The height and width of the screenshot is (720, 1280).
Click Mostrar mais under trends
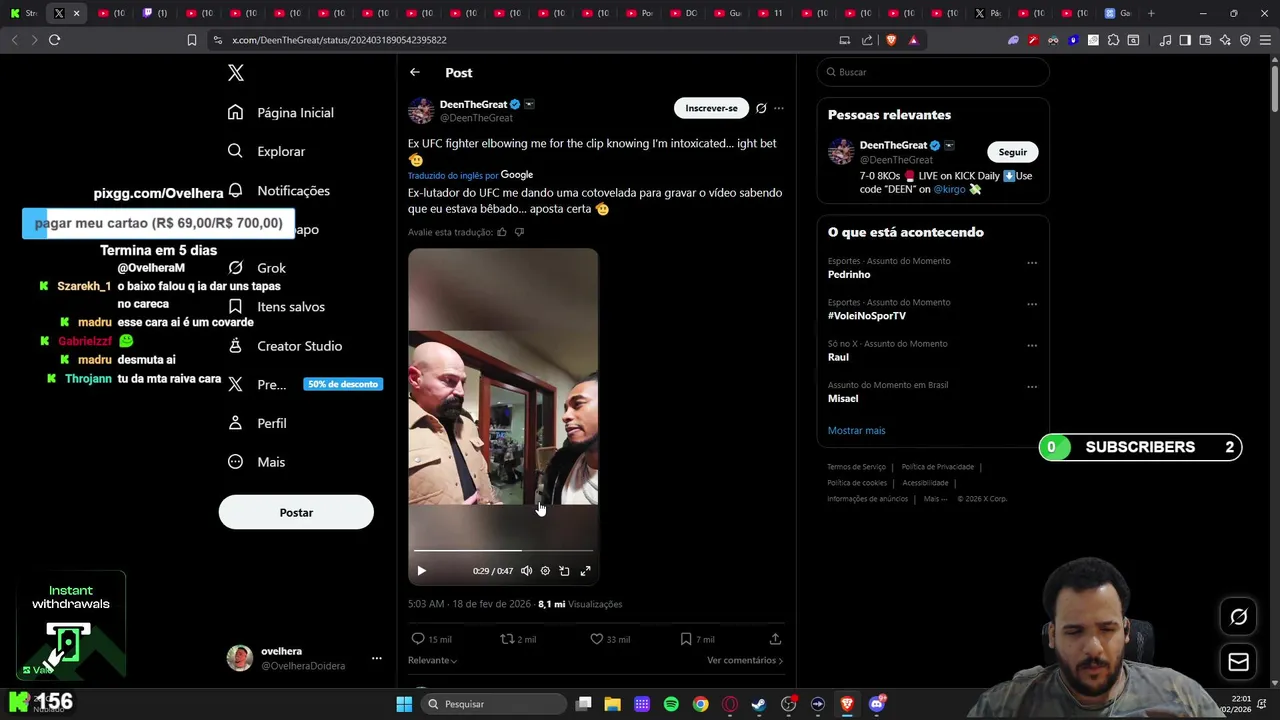coord(856,431)
